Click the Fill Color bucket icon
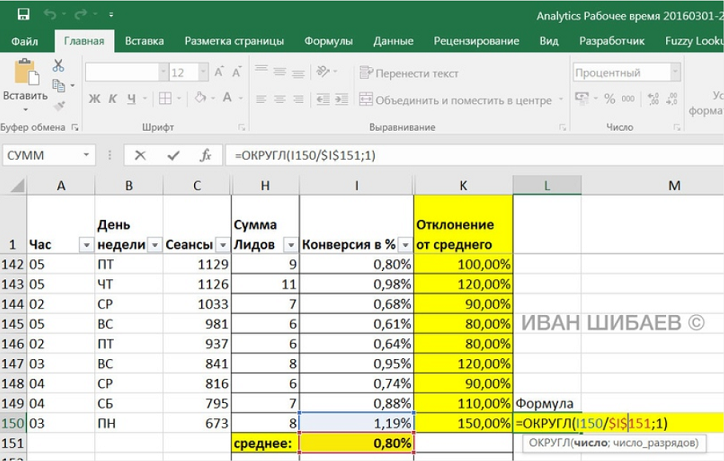Image resolution: width=724 pixels, height=461 pixels. click(200, 97)
